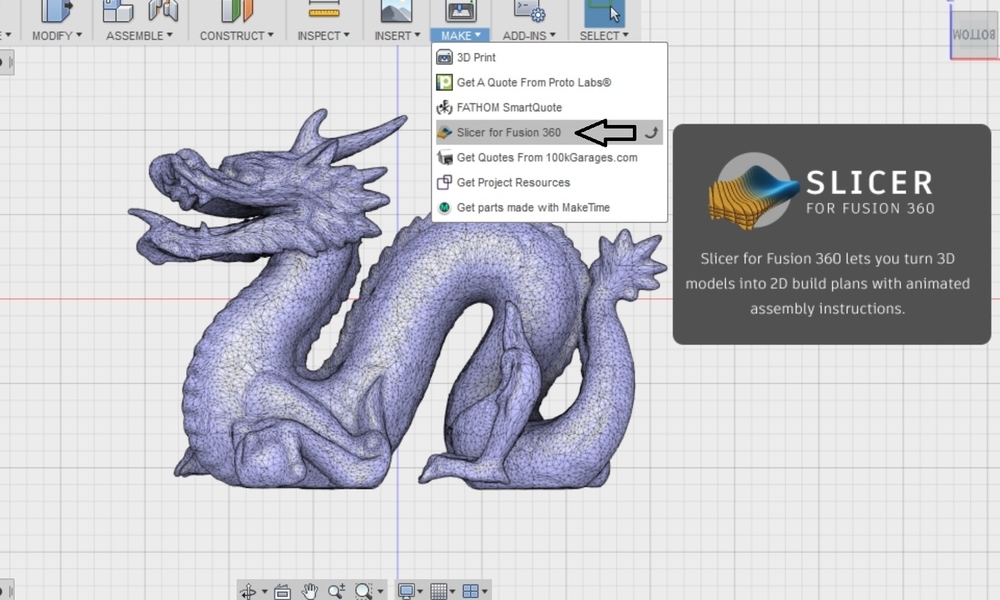Click the pin-to-toolbar icon on the Slicer row
Viewport: 1000px width, 600px height.
(x=651, y=133)
